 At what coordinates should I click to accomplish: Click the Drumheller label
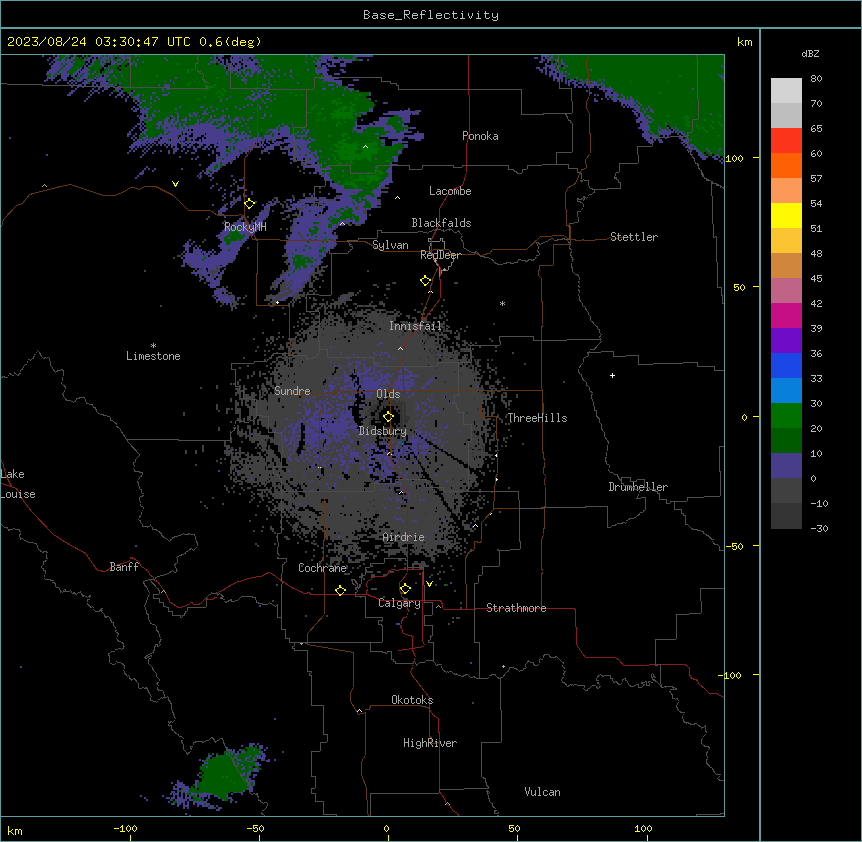[638, 487]
